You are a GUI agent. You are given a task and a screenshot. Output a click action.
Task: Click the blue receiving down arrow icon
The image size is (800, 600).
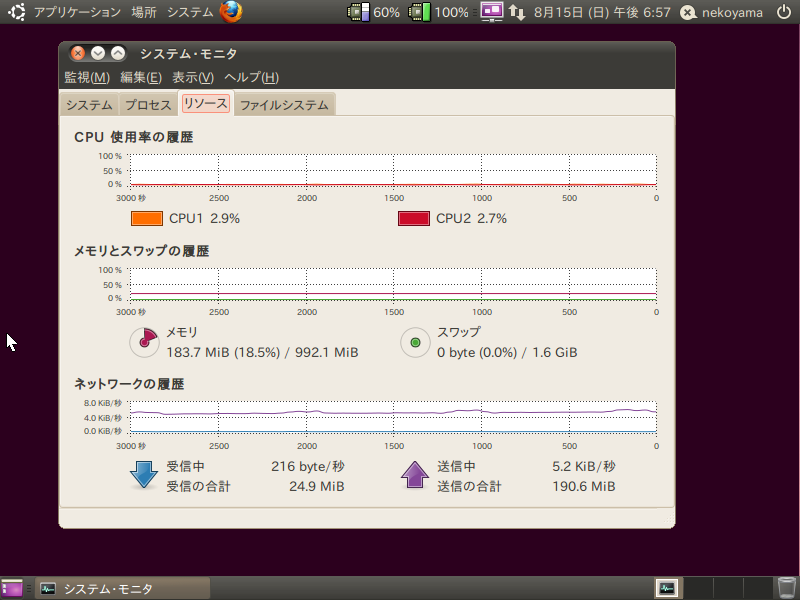click(x=144, y=475)
